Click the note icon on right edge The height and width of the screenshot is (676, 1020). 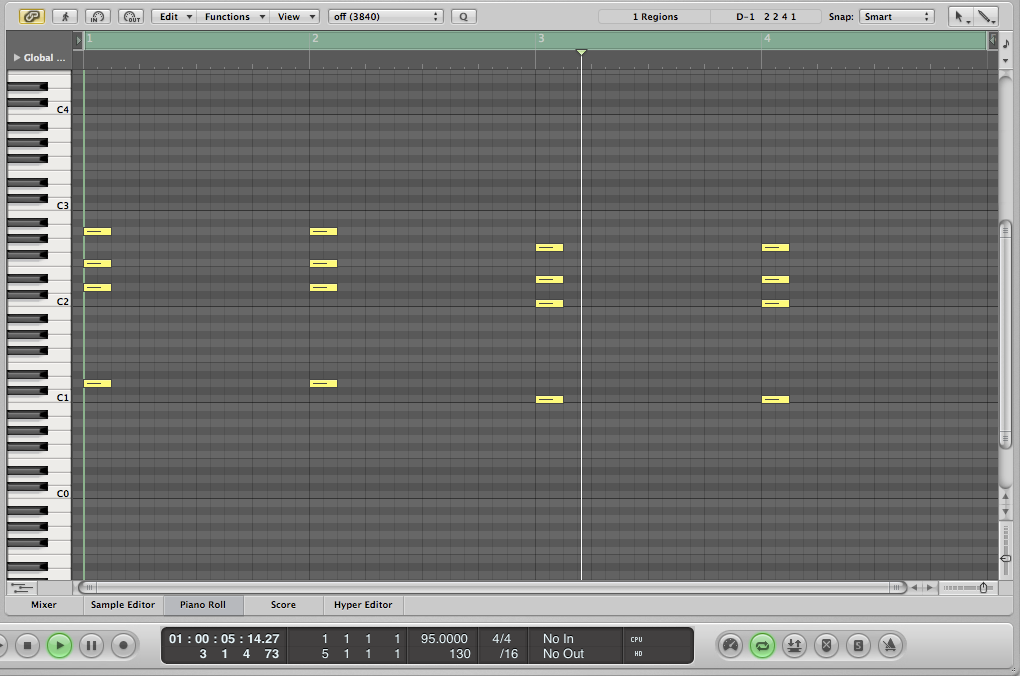tap(1006, 44)
